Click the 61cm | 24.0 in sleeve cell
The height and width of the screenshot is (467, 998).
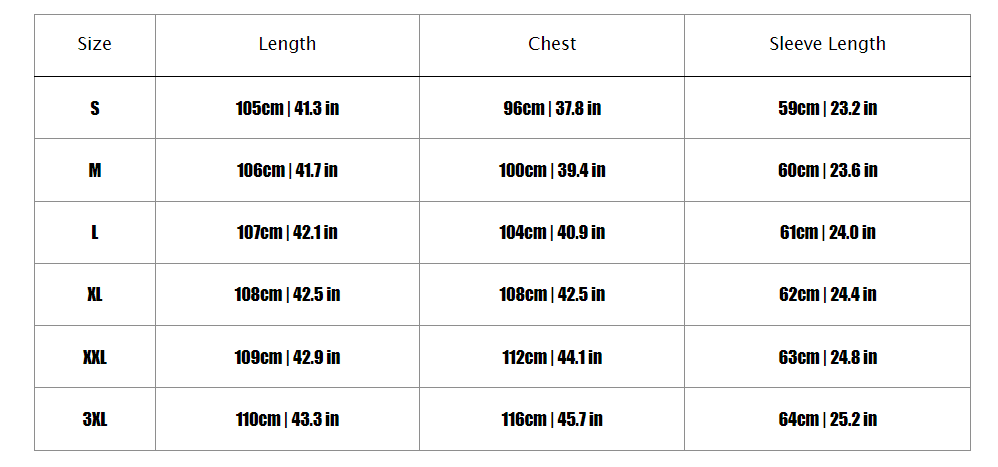[827, 233]
